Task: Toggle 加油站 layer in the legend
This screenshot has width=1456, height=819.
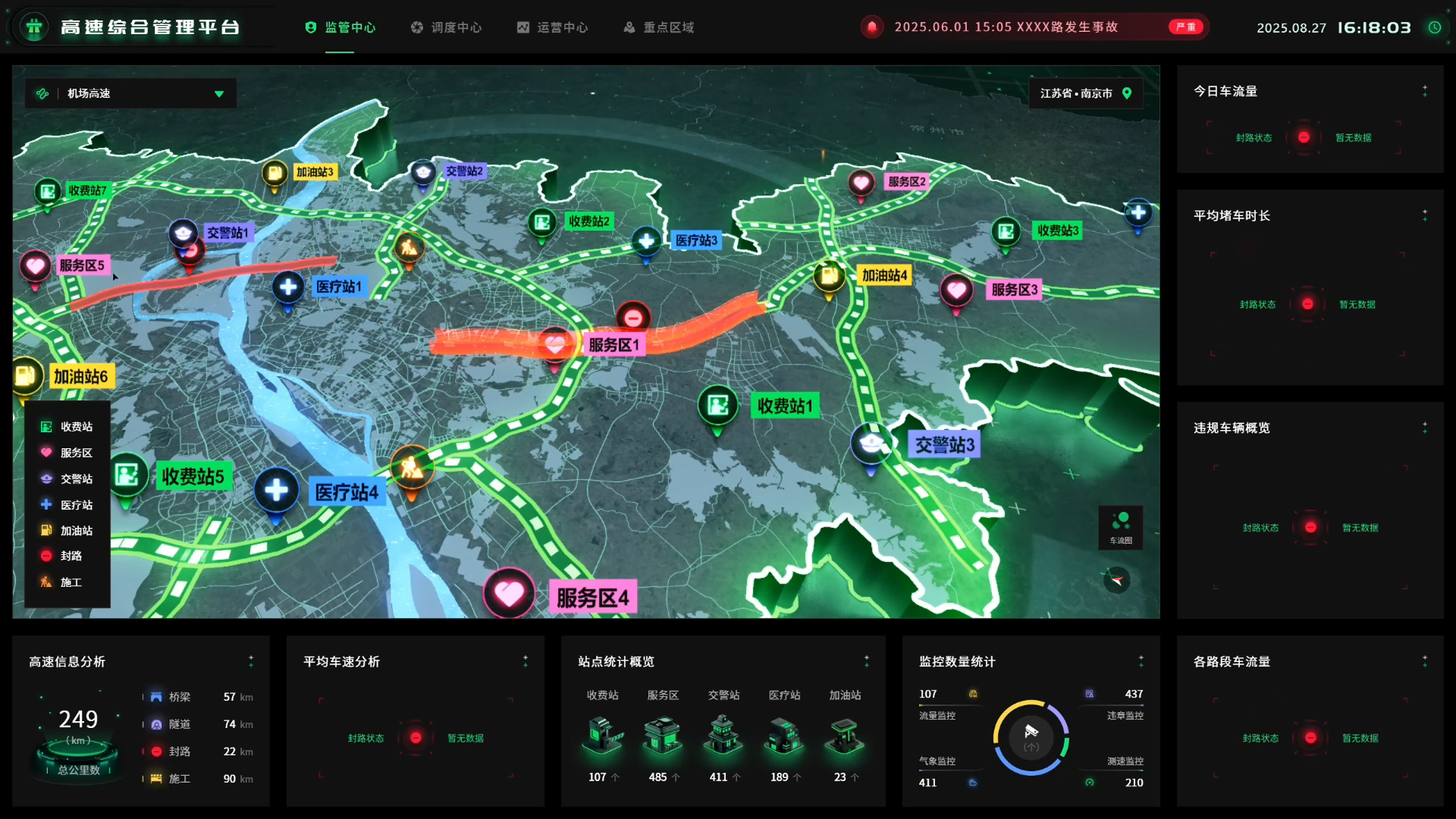Action: 67,531
